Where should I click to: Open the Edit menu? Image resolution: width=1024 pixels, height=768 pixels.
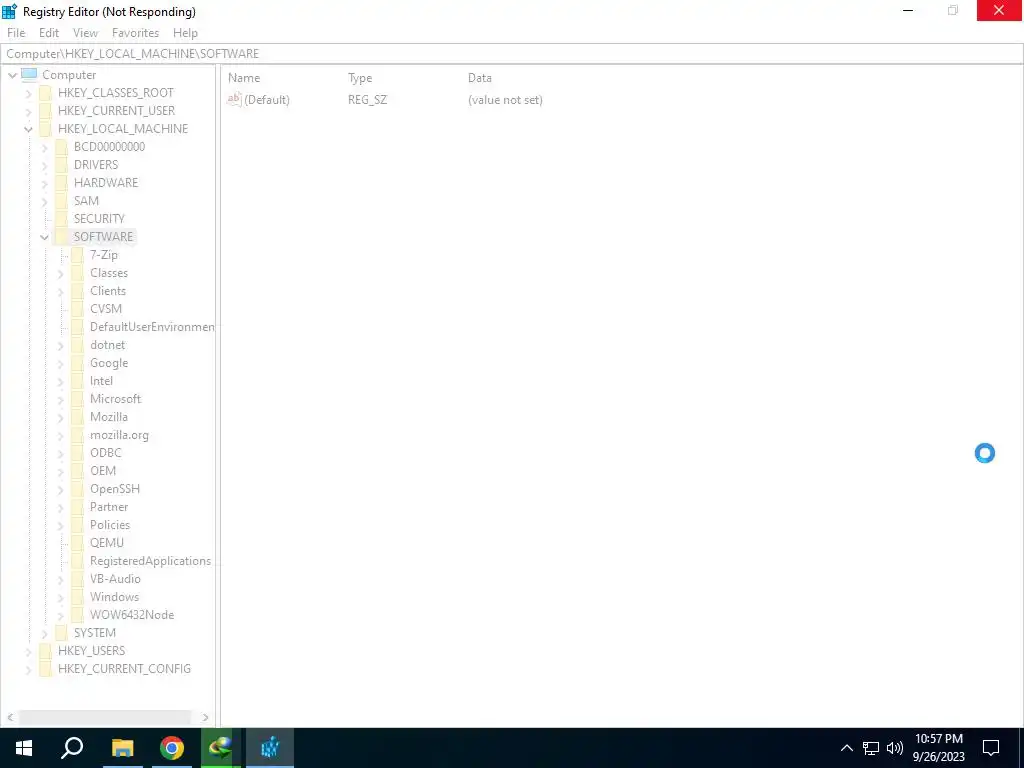point(49,33)
